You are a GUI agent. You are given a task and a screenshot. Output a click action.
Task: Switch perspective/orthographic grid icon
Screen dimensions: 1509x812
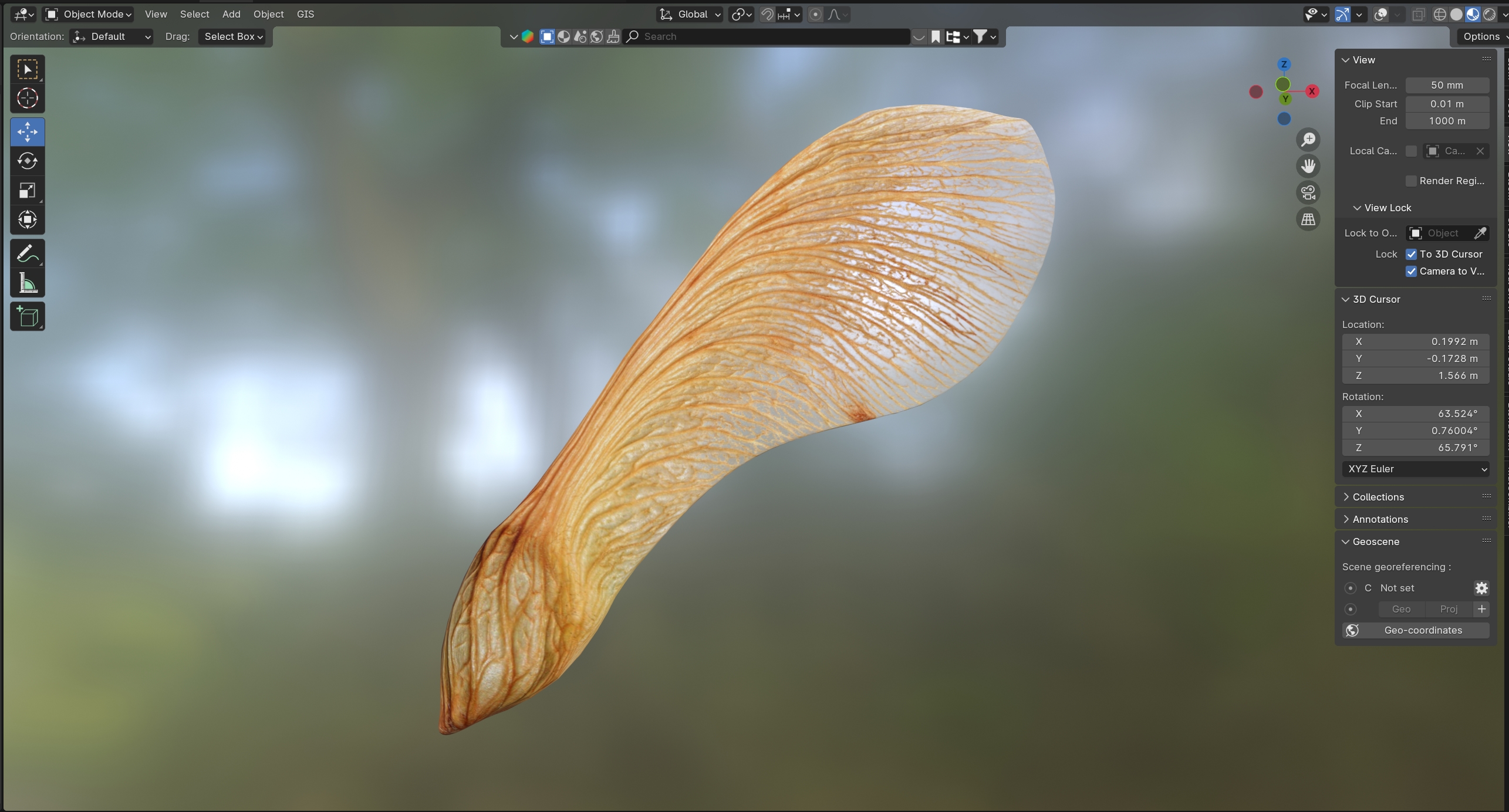1308,219
